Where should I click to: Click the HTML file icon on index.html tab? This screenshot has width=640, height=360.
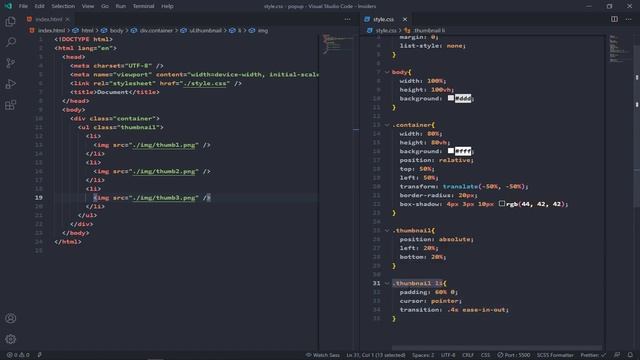pos(29,19)
